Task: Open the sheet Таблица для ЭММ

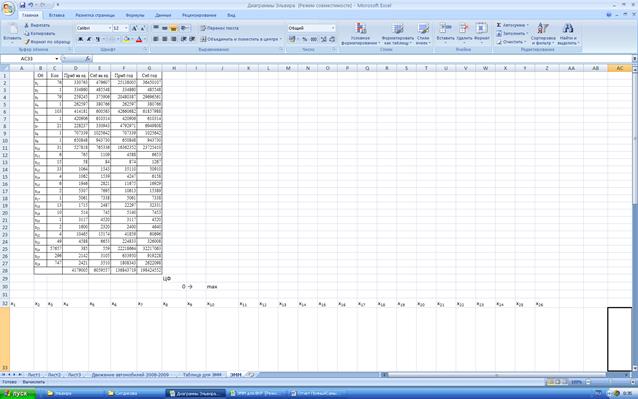Action: (x=202, y=375)
